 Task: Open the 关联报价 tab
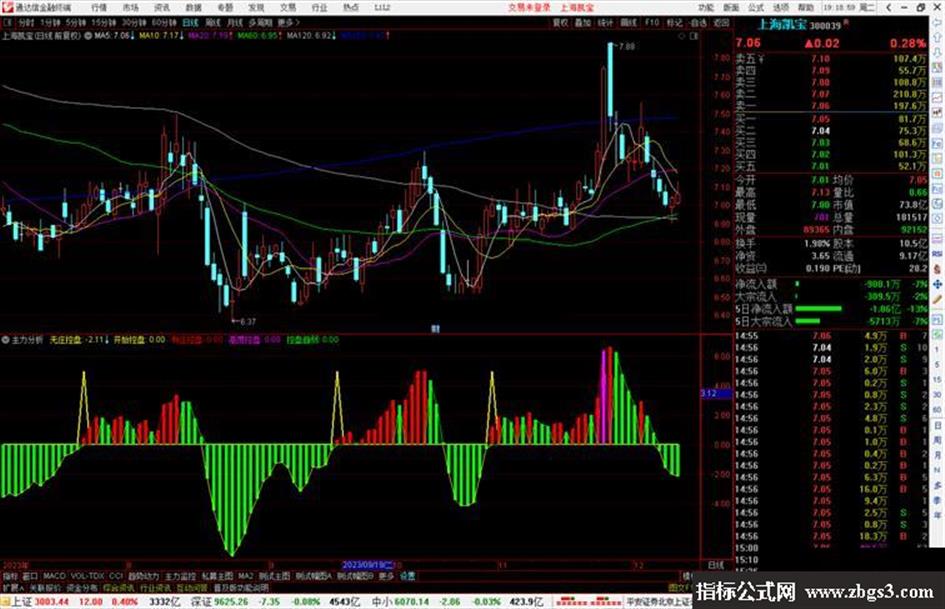coord(45,588)
